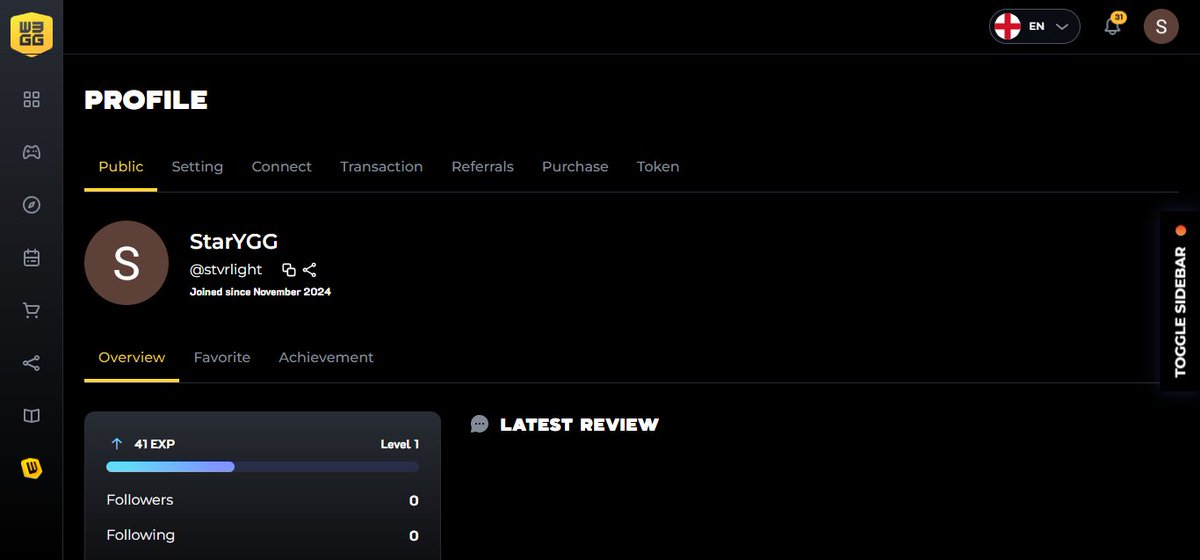Select the Achievement sub-tab
Viewport: 1200px width, 560px height.
326,358
